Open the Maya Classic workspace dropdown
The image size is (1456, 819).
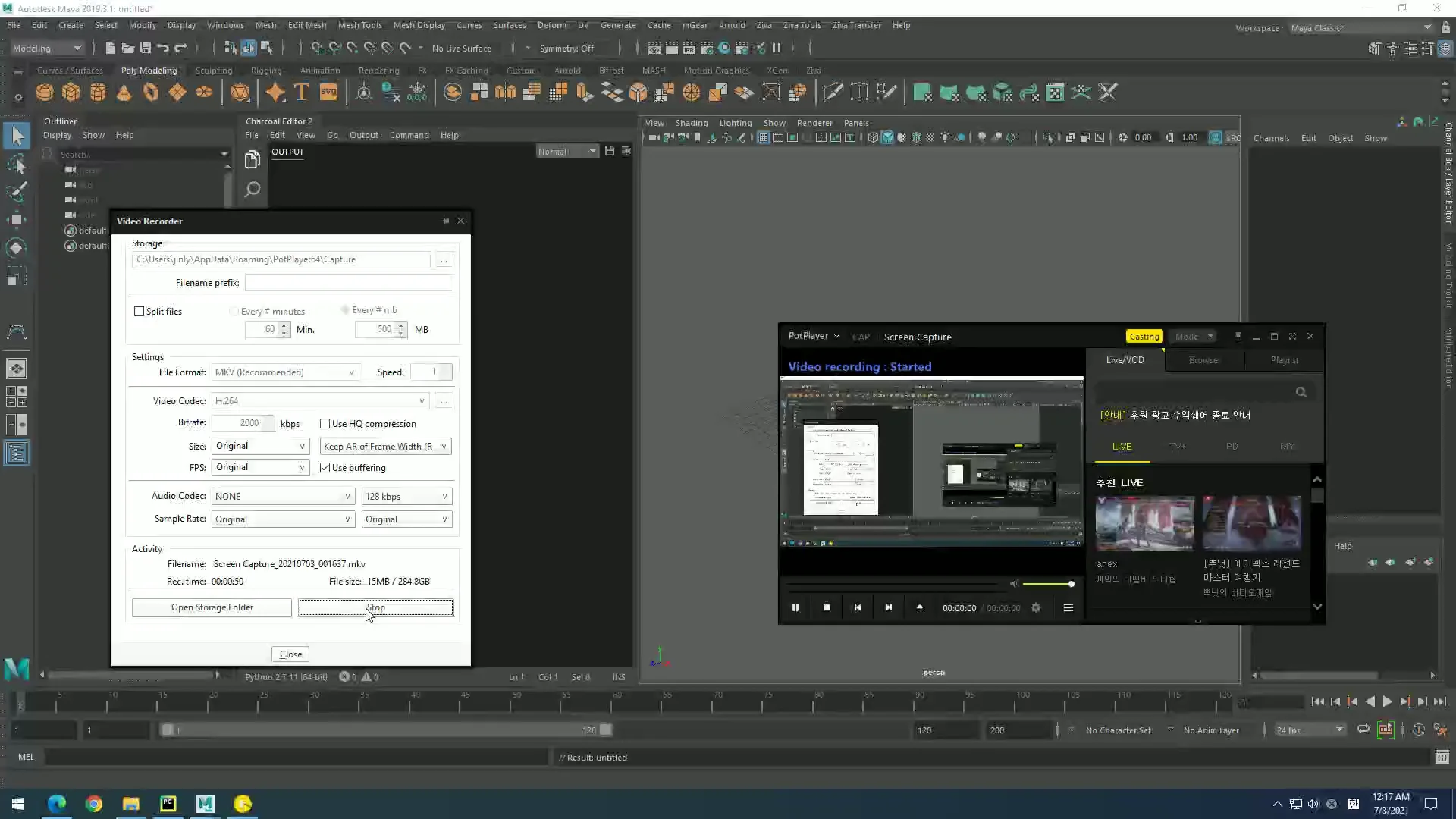(x=1361, y=28)
